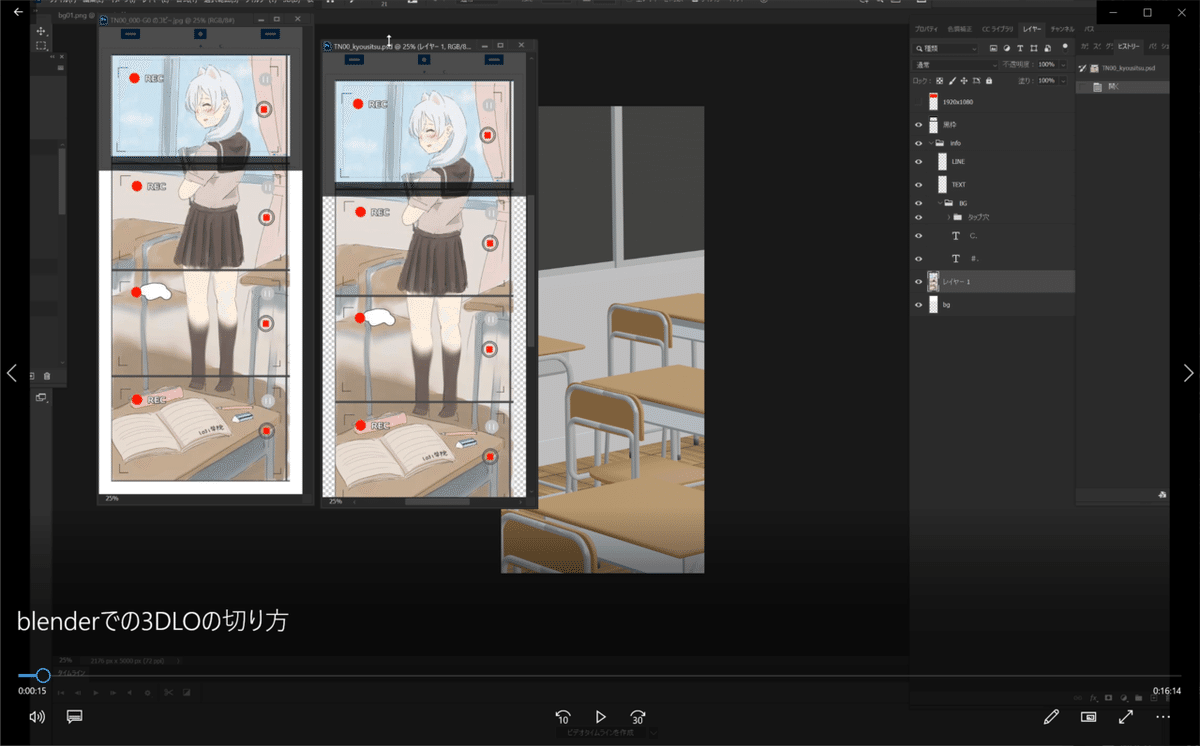Open the pencil edit options
Image resolution: width=1200 pixels, height=746 pixels.
1051,716
